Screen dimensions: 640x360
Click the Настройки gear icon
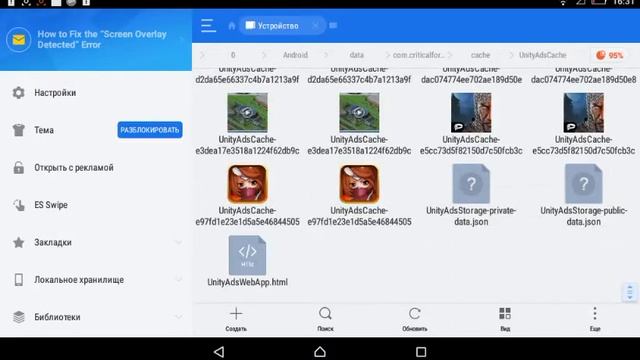tap(18, 93)
